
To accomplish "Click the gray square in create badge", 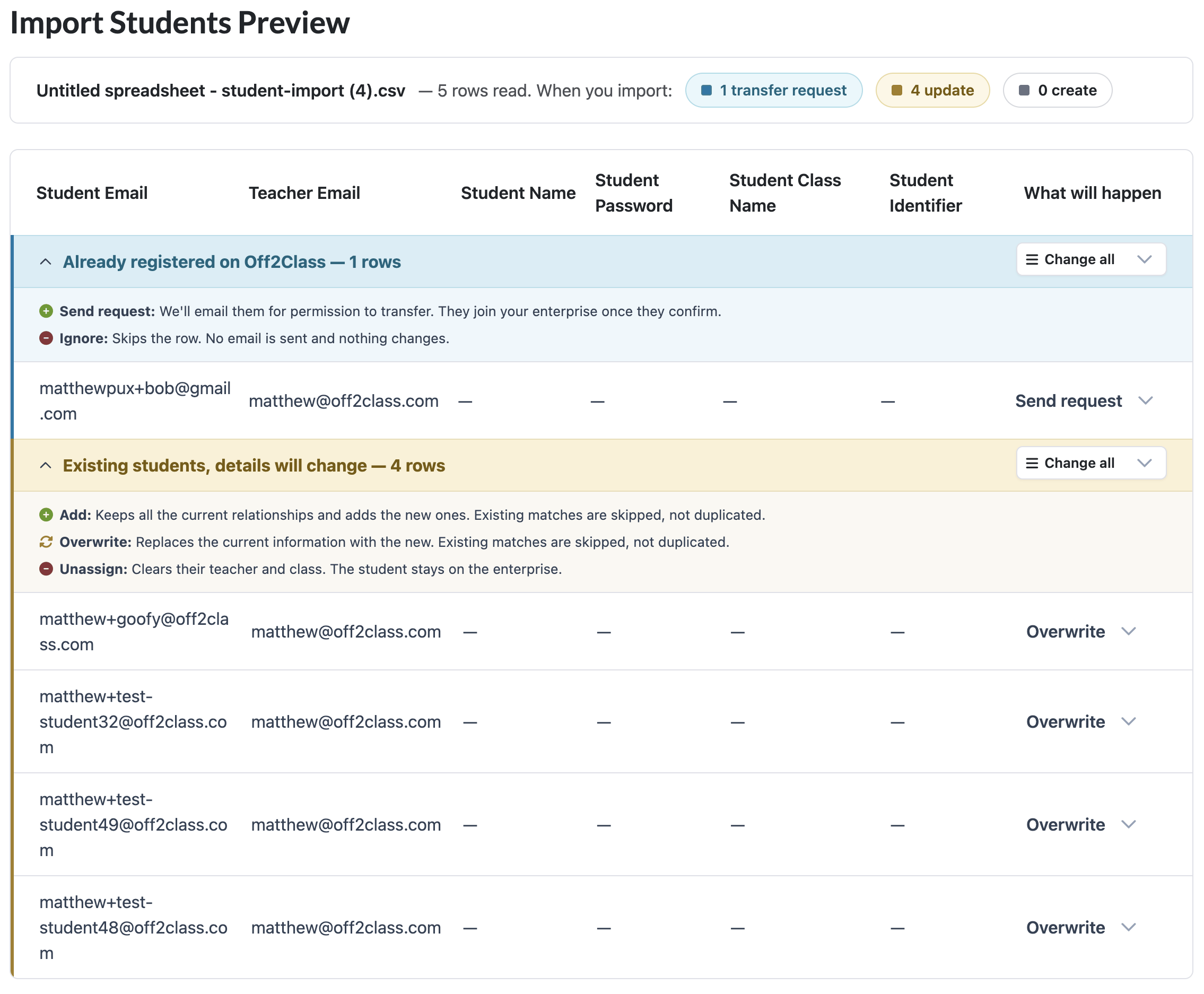I will pos(1024,91).
